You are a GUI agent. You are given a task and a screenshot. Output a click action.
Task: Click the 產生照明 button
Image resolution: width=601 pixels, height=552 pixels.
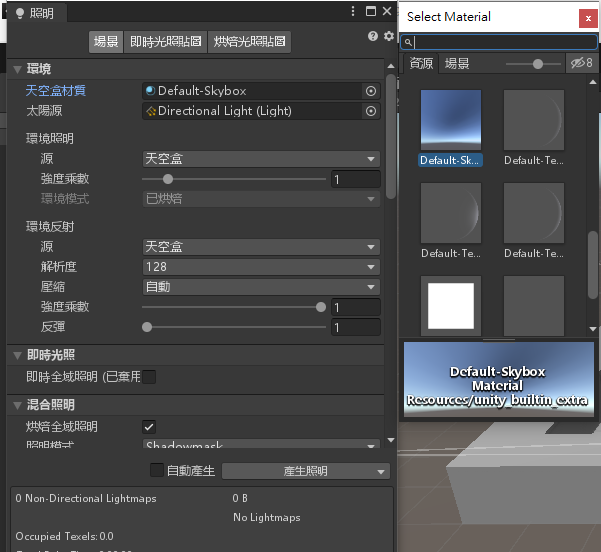305,471
